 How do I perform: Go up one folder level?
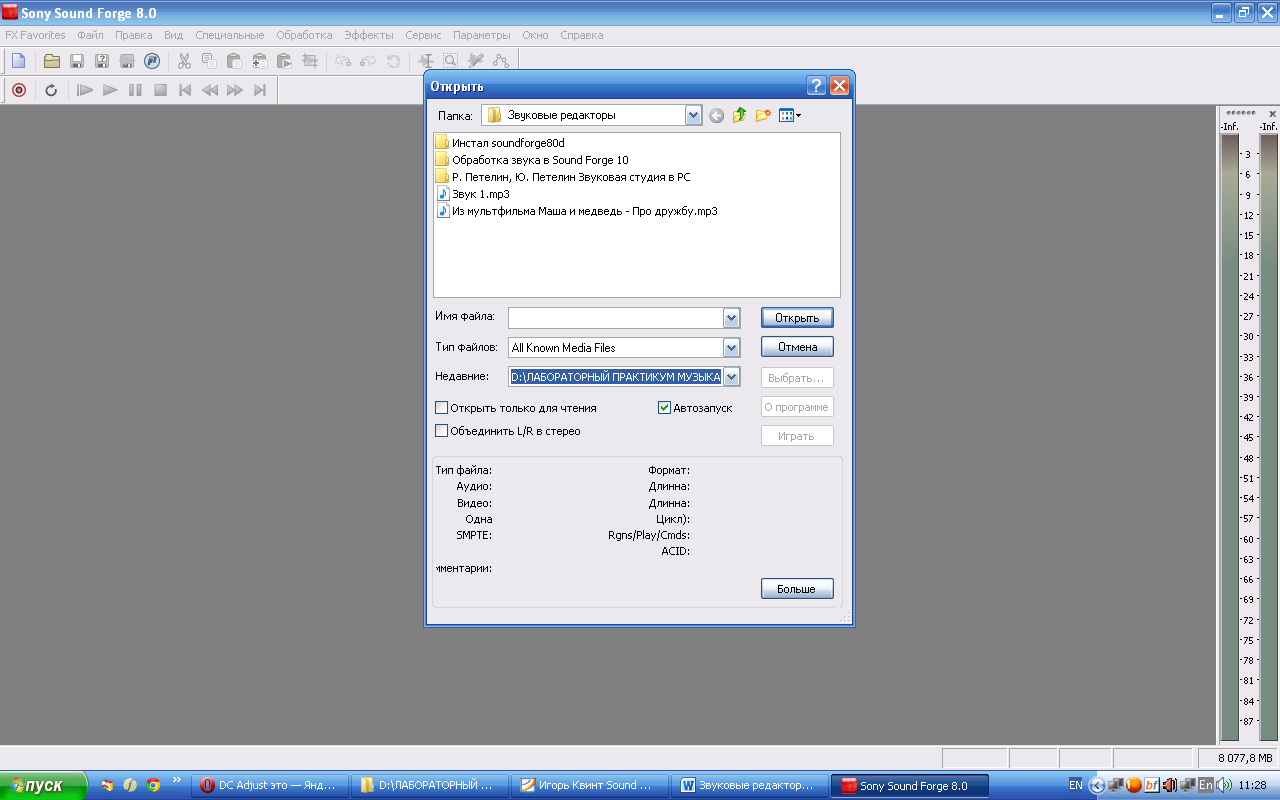tap(740, 116)
